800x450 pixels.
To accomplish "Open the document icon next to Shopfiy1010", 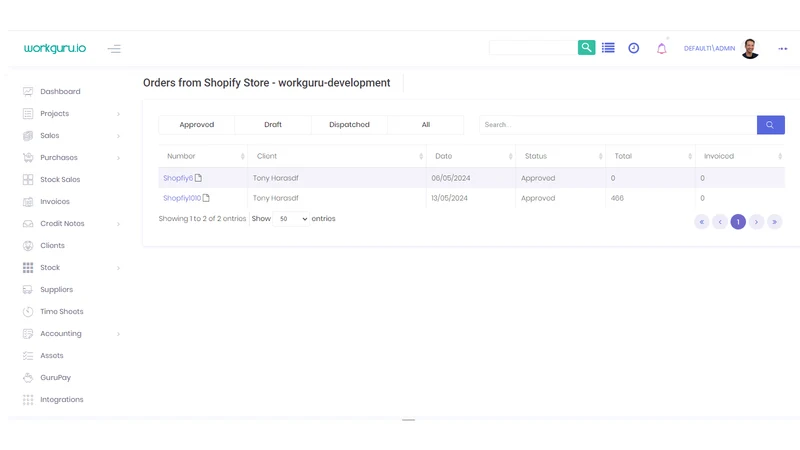I will (206, 197).
